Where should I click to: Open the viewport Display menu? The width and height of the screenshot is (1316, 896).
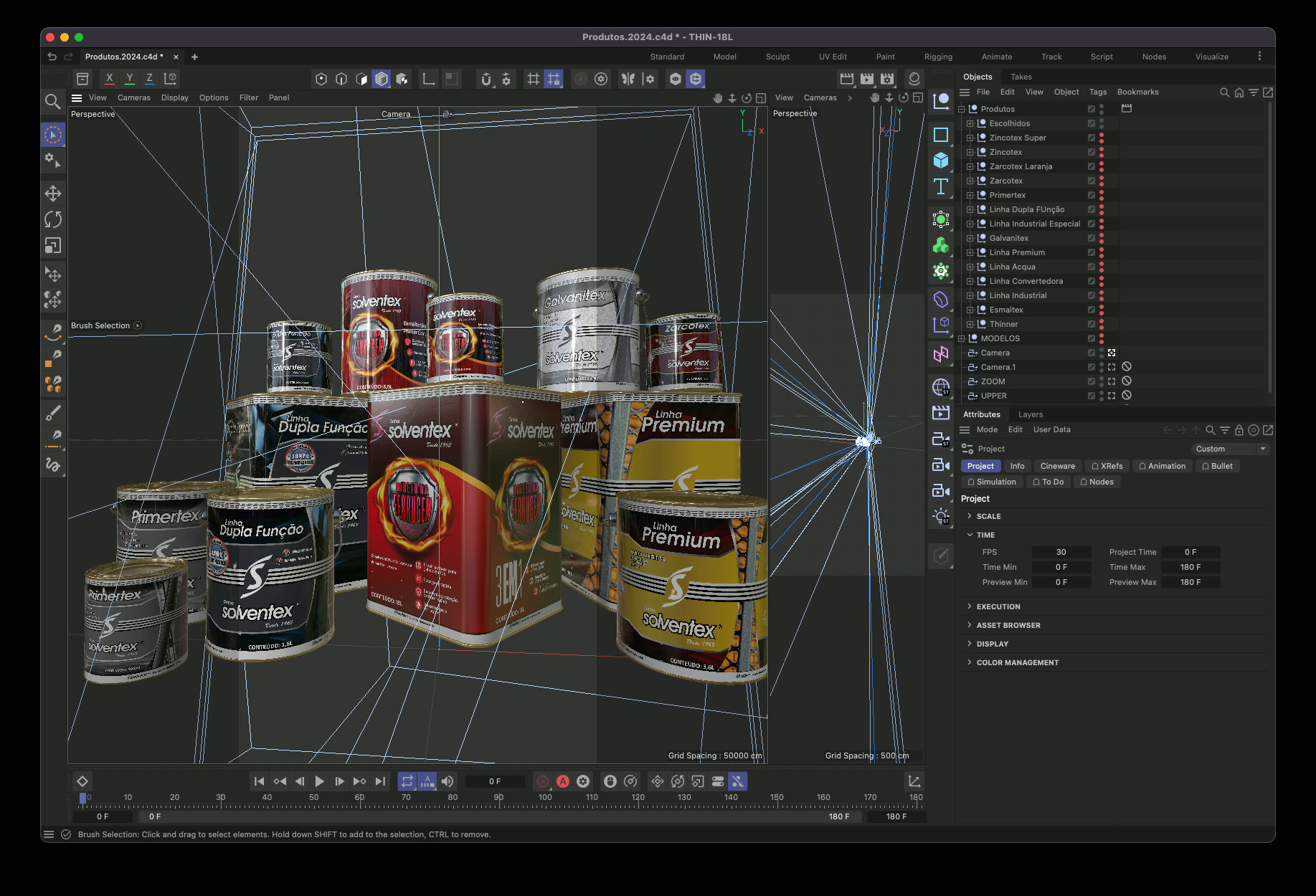coord(174,97)
